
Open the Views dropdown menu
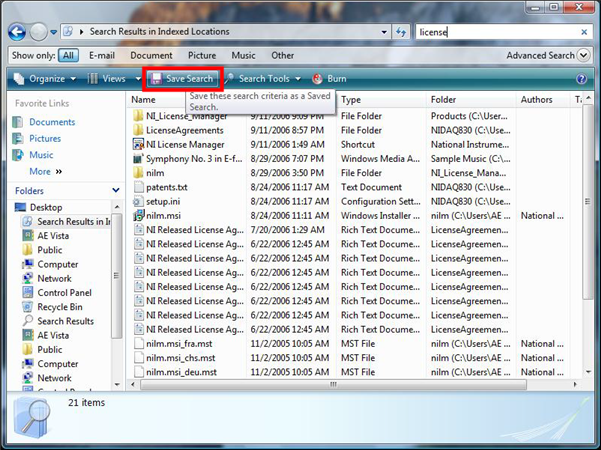[x=112, y=78]
